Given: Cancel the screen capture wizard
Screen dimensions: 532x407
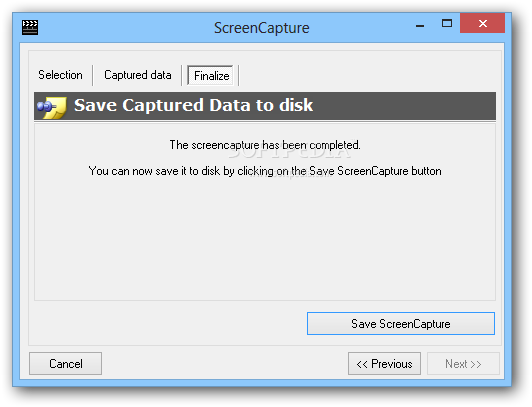Looking at the screenshot, I should pos(65,364).
